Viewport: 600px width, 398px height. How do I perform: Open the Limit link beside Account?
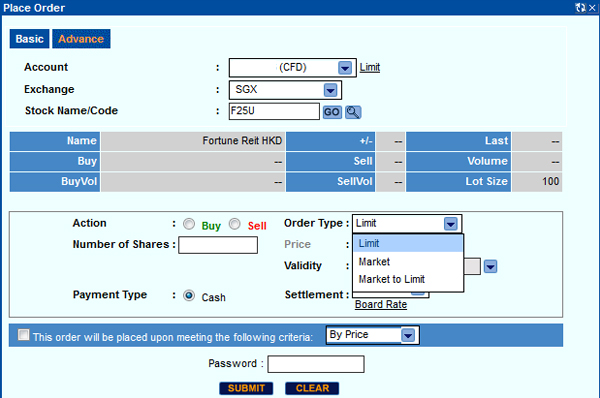[370, 67]
